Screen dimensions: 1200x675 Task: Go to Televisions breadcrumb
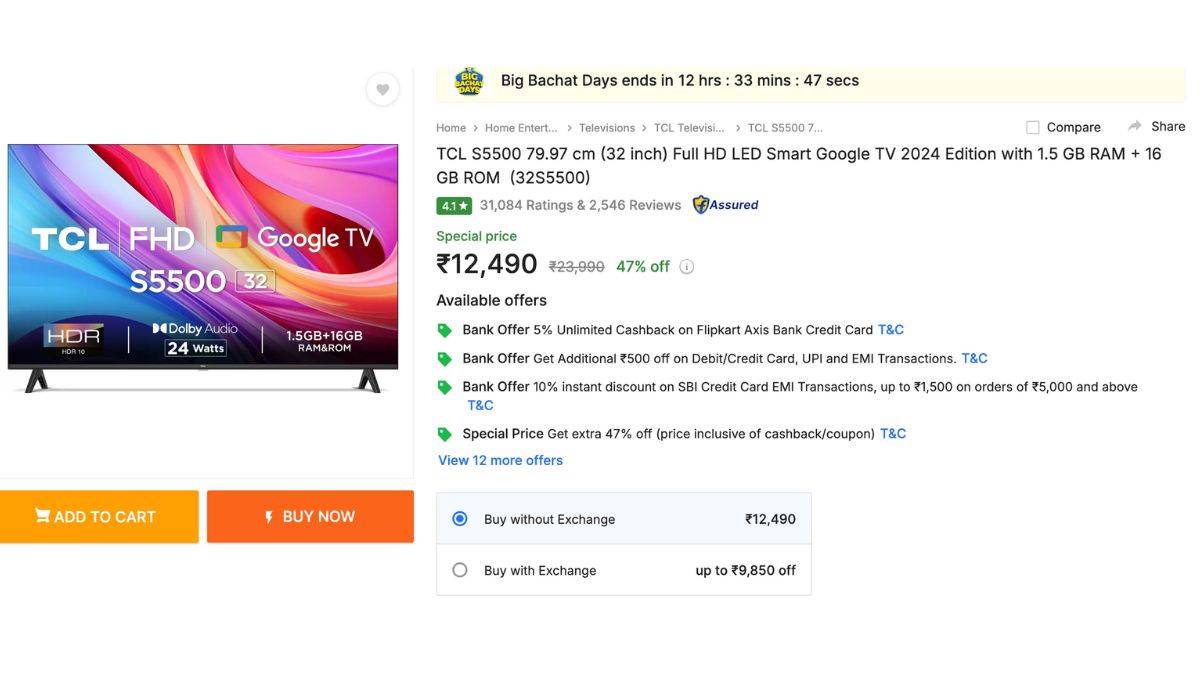click(x=607, y=128)
